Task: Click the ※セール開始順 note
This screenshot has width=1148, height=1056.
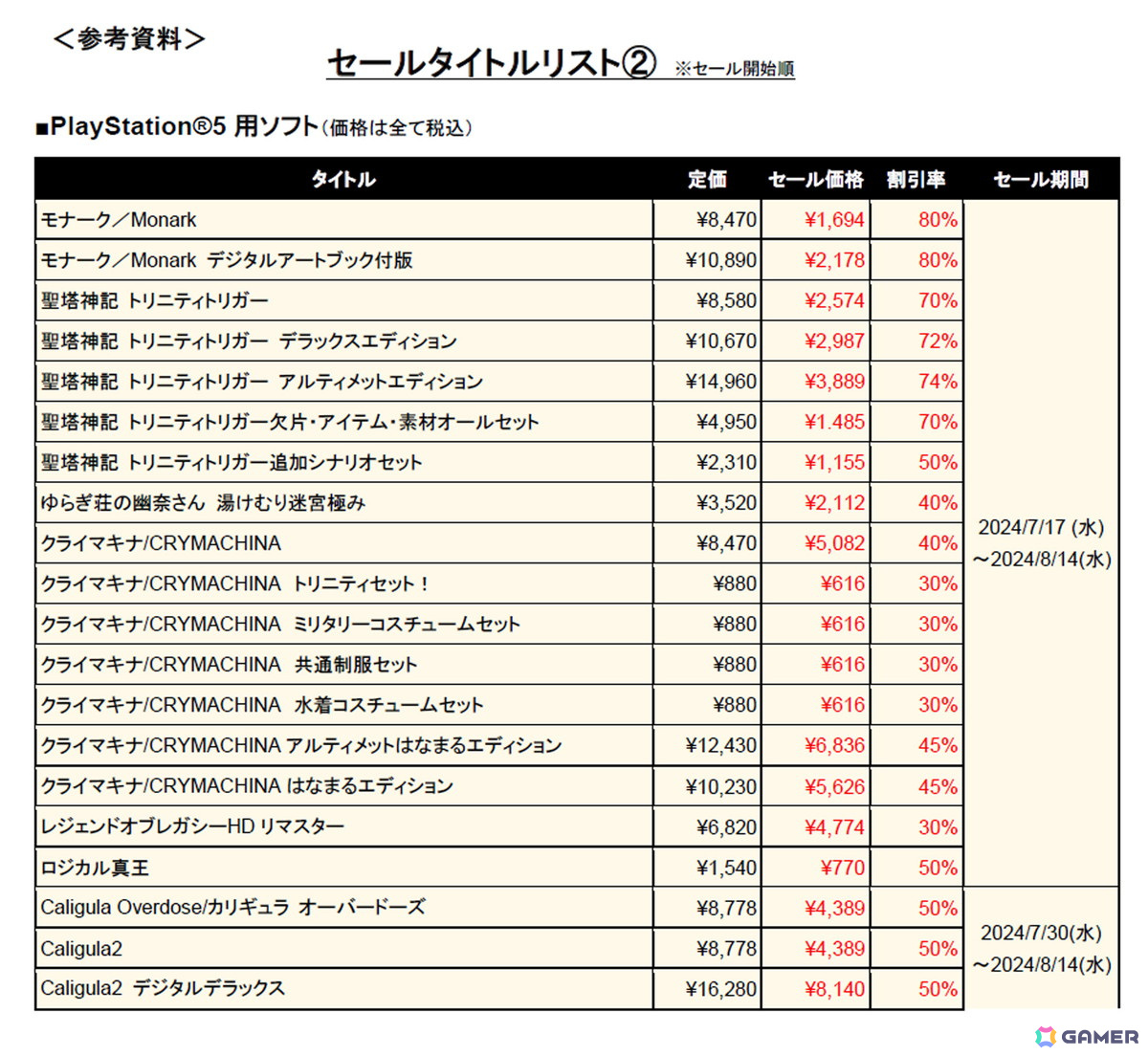Action: [734, 69]
